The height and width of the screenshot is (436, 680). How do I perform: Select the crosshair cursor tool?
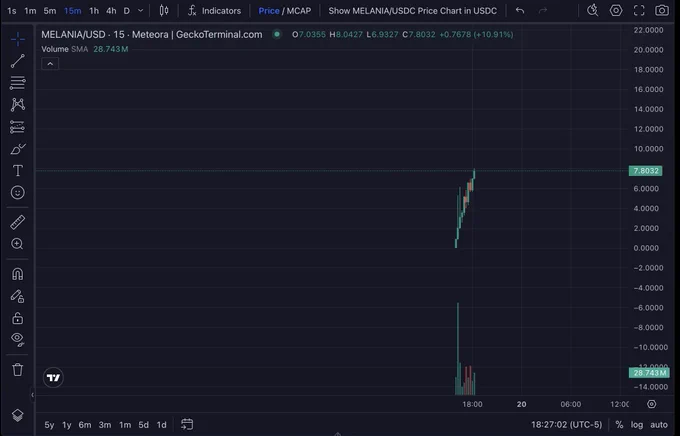[x=18, y=39]
